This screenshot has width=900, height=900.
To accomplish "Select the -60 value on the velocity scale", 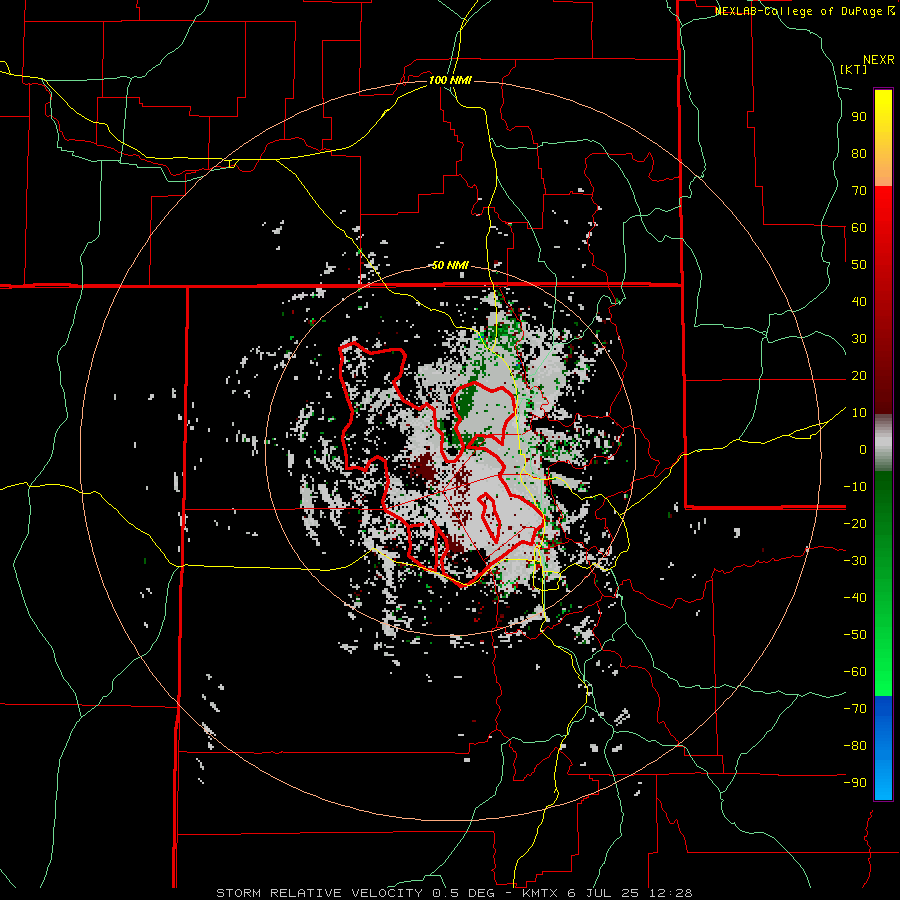I will [x=855, y=672].
